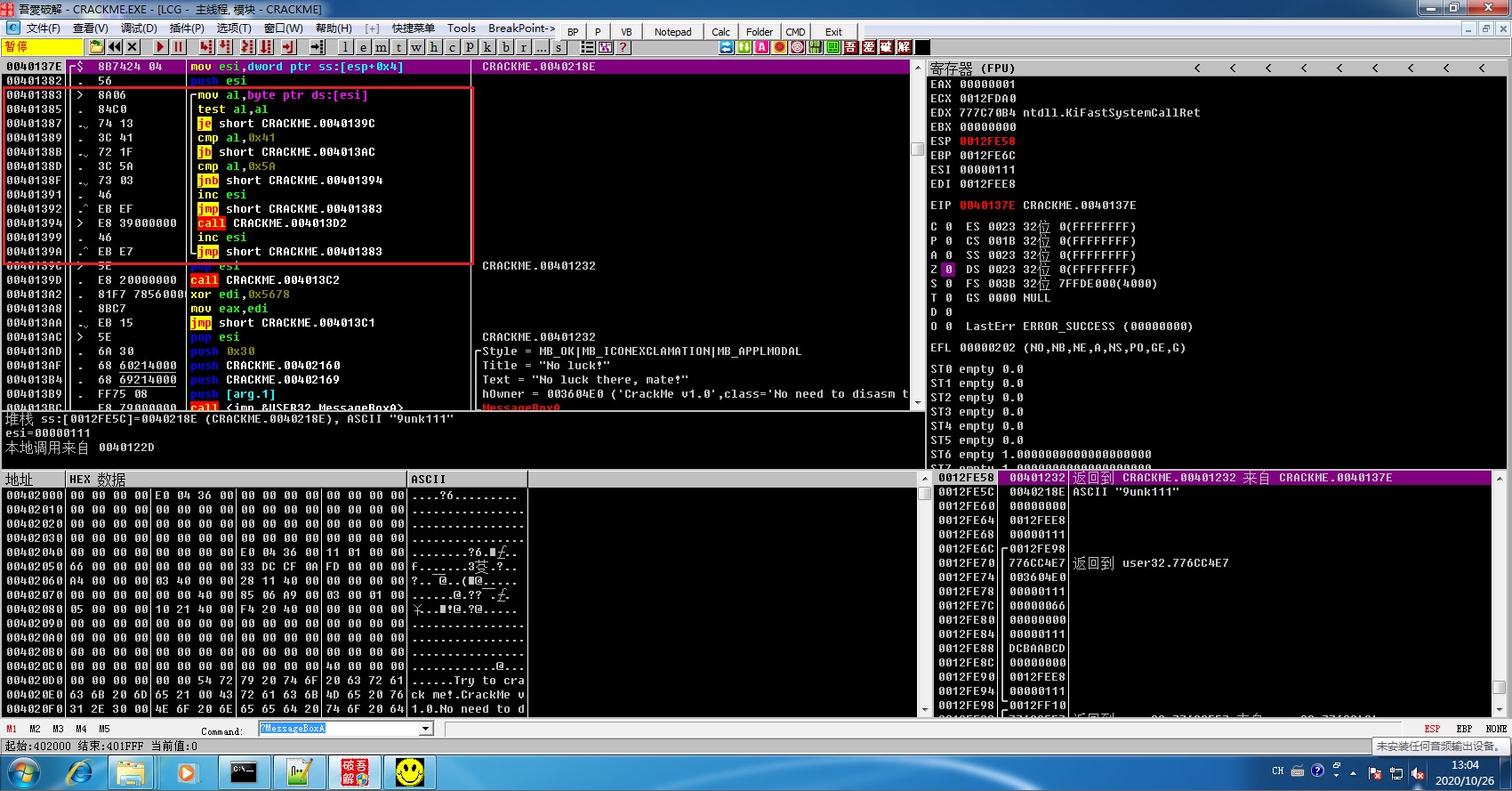Click the VB button
1512x791 pixels.
point(626,32)
